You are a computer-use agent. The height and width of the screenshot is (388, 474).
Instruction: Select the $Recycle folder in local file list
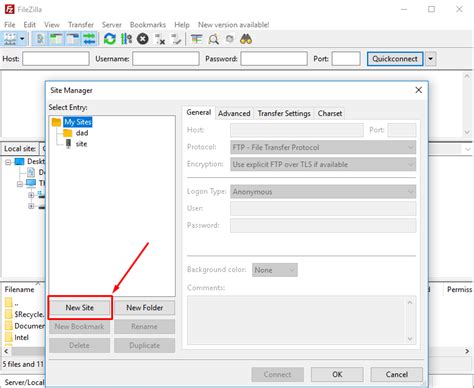coord(29,314)
